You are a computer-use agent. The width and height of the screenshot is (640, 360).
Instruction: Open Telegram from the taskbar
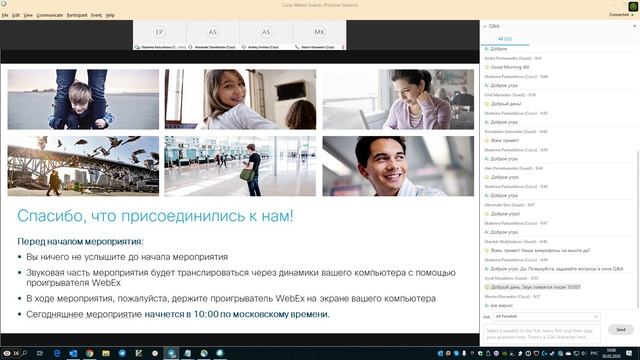122,353
